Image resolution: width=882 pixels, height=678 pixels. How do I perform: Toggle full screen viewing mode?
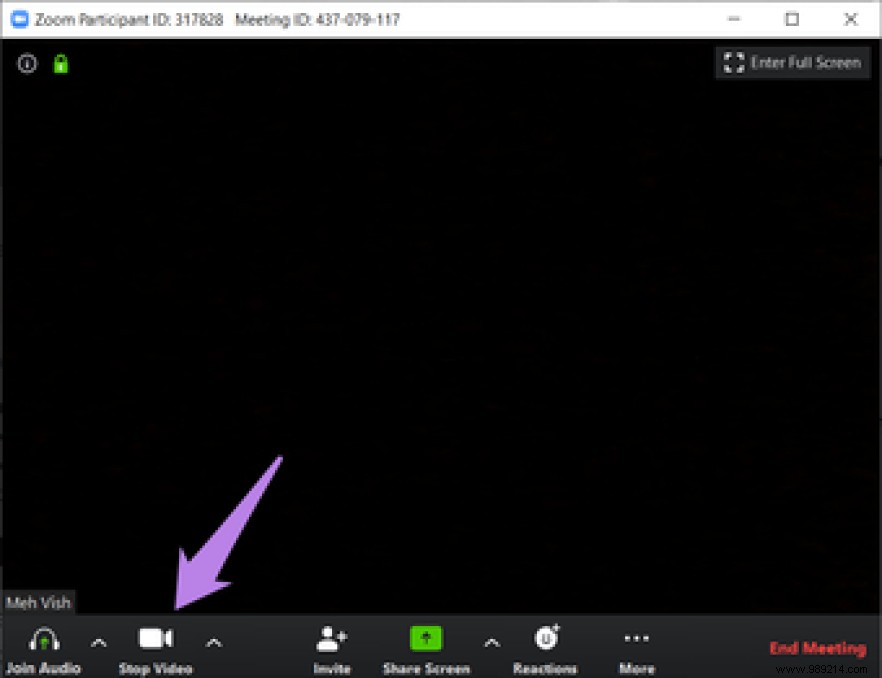click(791, 62)
